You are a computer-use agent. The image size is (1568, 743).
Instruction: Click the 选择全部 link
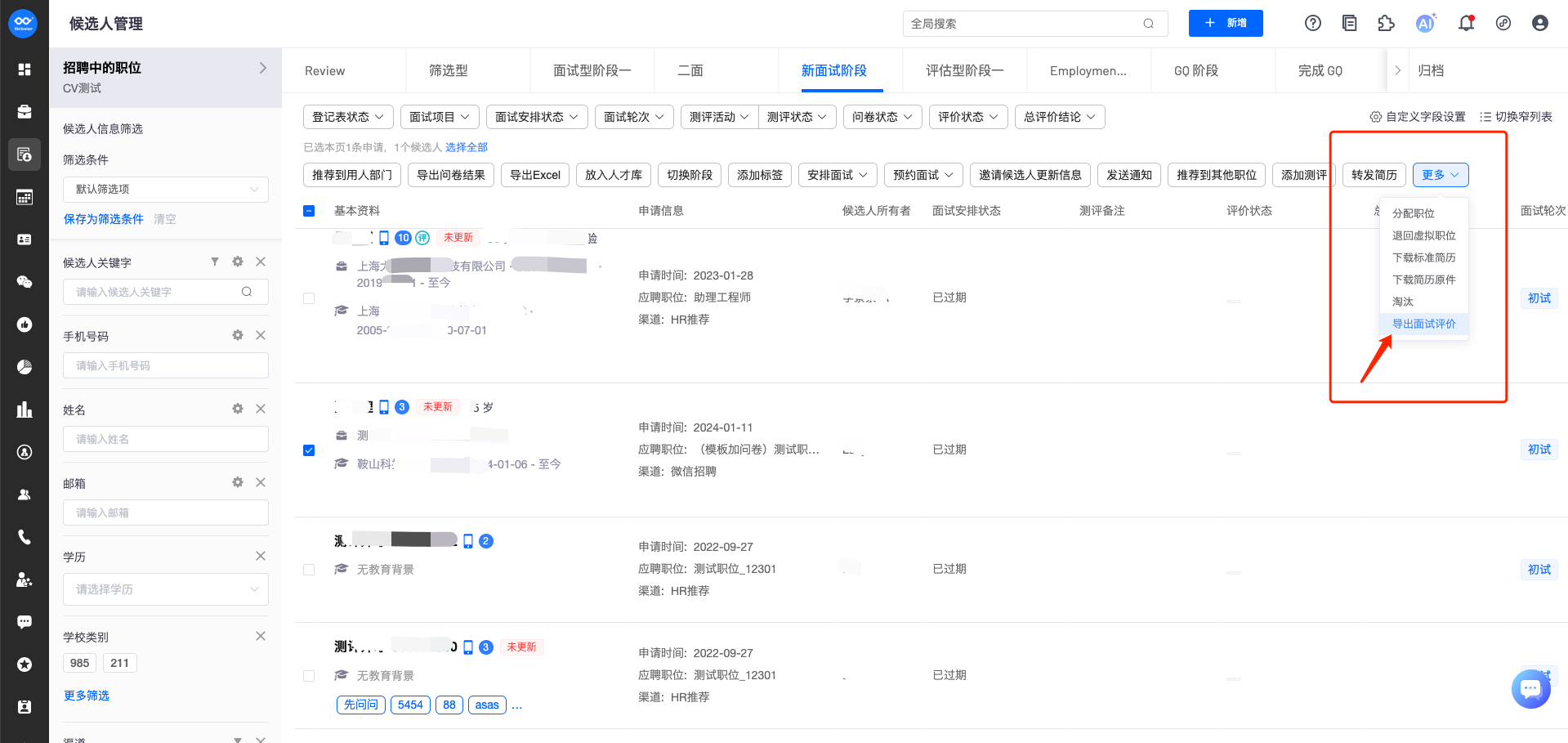[x=467, y=147]
